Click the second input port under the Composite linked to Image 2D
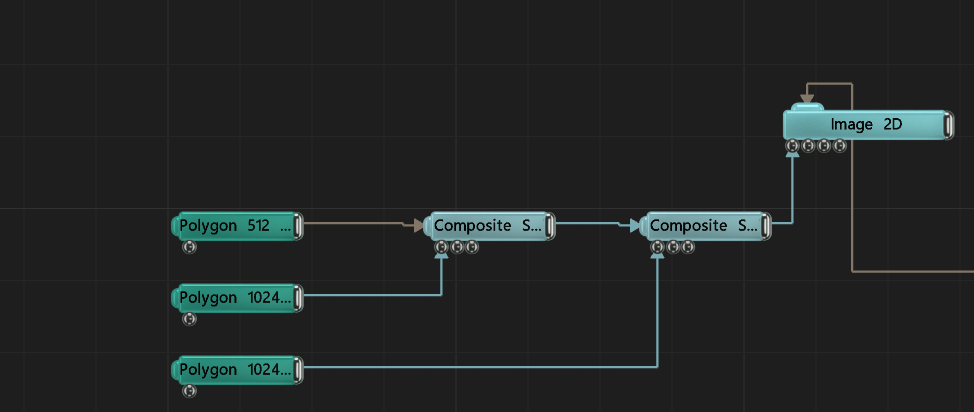974x412 pixels. pyautogui.click(x=673, y=247)
